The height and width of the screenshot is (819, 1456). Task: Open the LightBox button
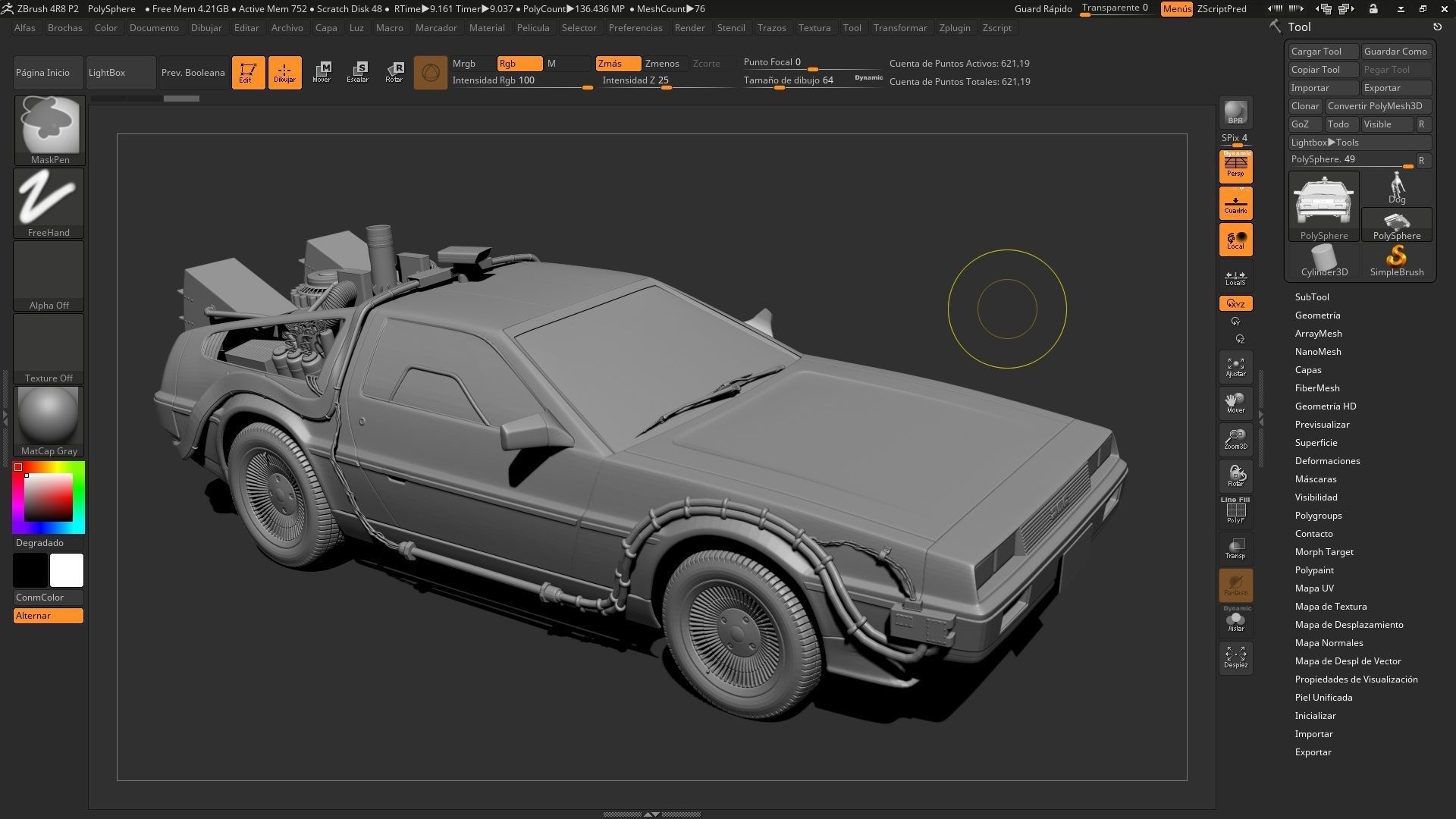[x=121, y=73]
